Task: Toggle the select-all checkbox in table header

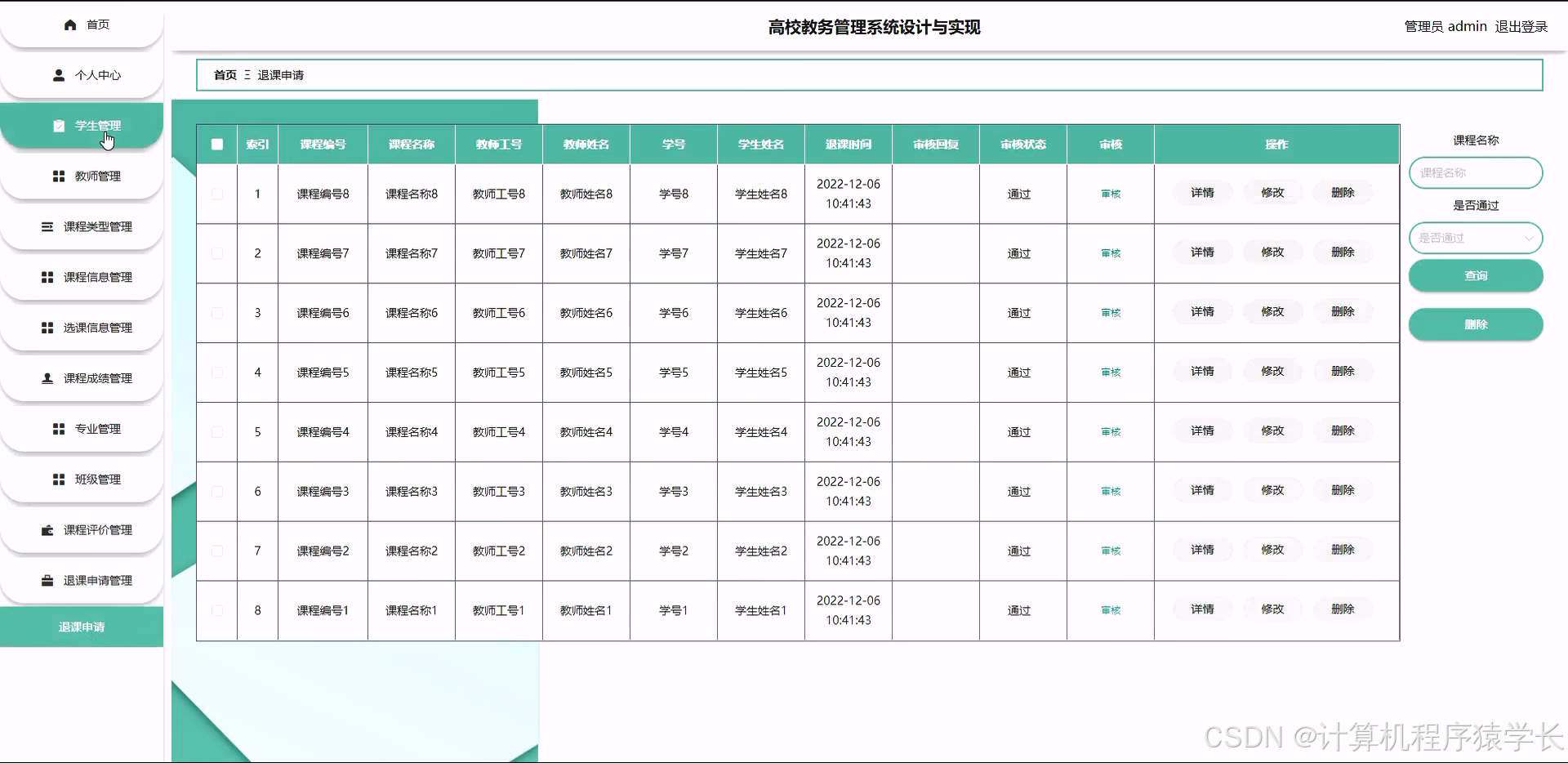Action: (x=217, y=144)
